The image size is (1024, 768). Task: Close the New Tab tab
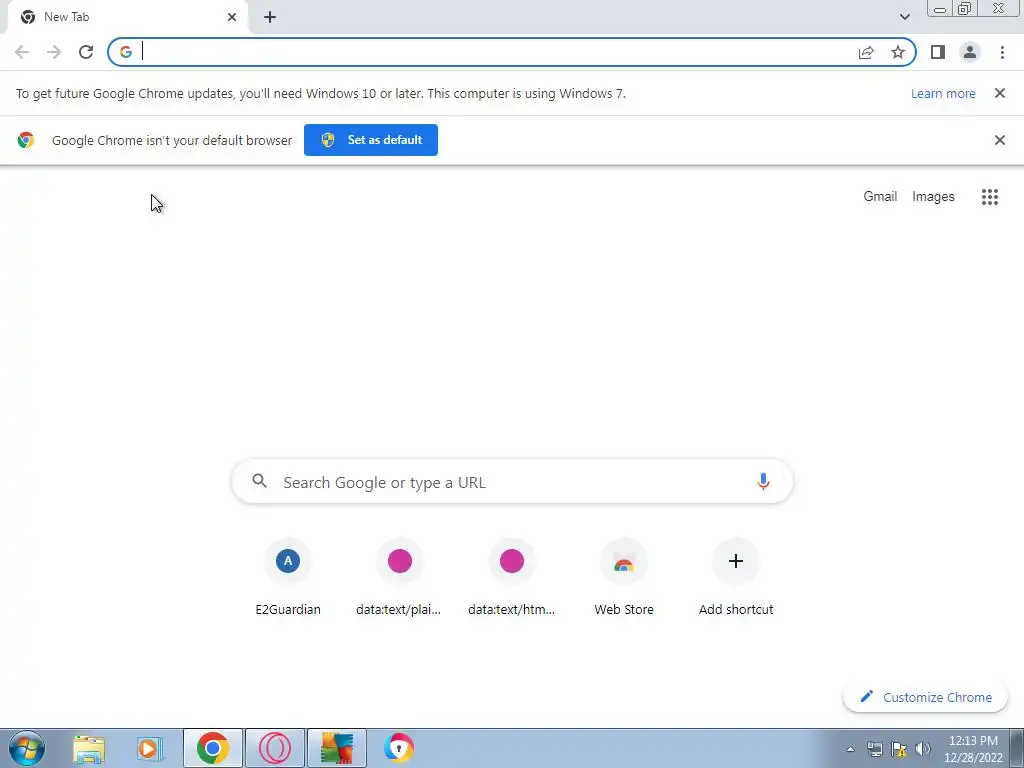232,17
